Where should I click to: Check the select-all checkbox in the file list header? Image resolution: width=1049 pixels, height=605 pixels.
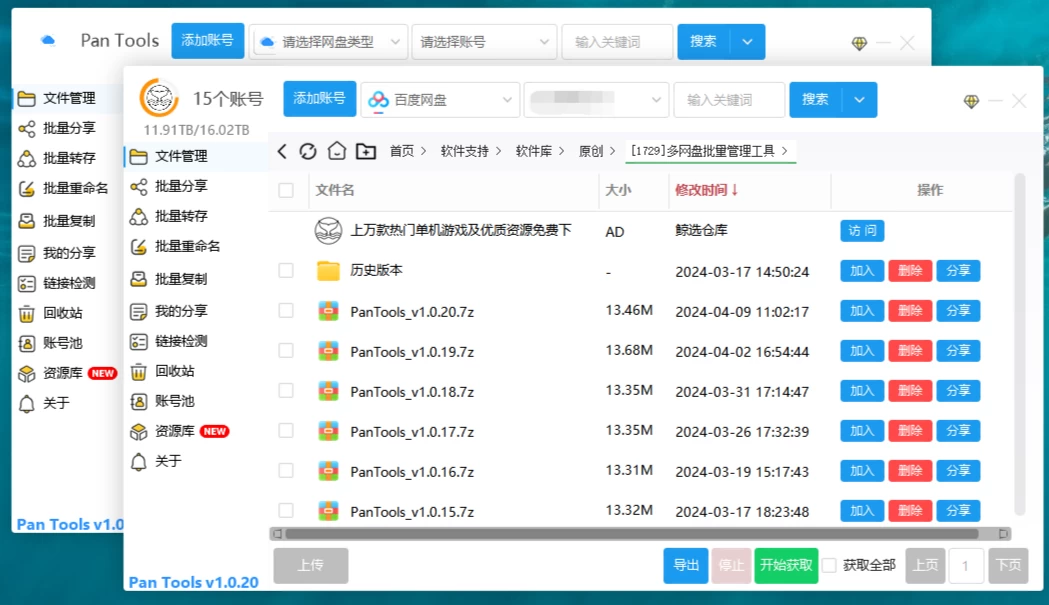[x=285, y=190]
